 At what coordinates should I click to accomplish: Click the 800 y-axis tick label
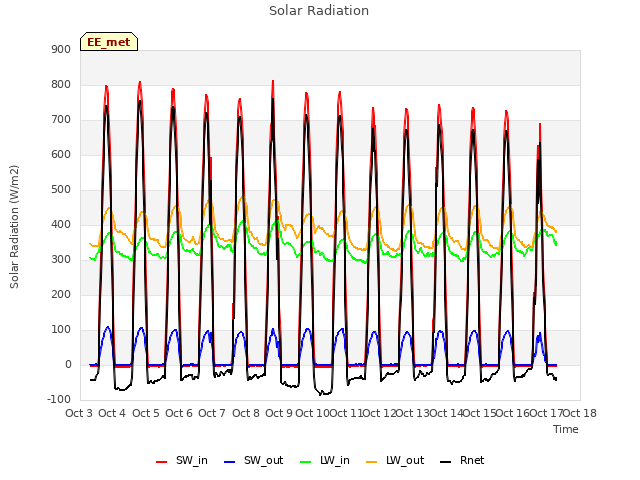click(61, 84)
